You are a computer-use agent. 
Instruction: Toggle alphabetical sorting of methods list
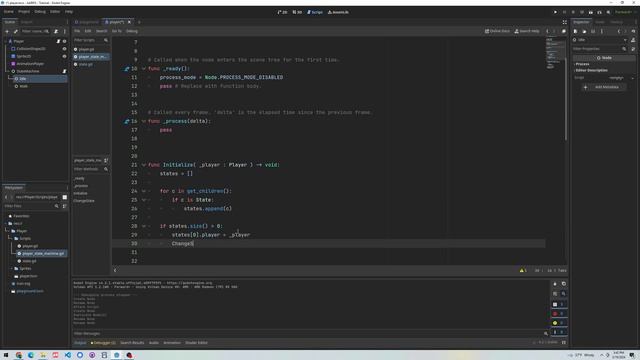click(106, 160)
